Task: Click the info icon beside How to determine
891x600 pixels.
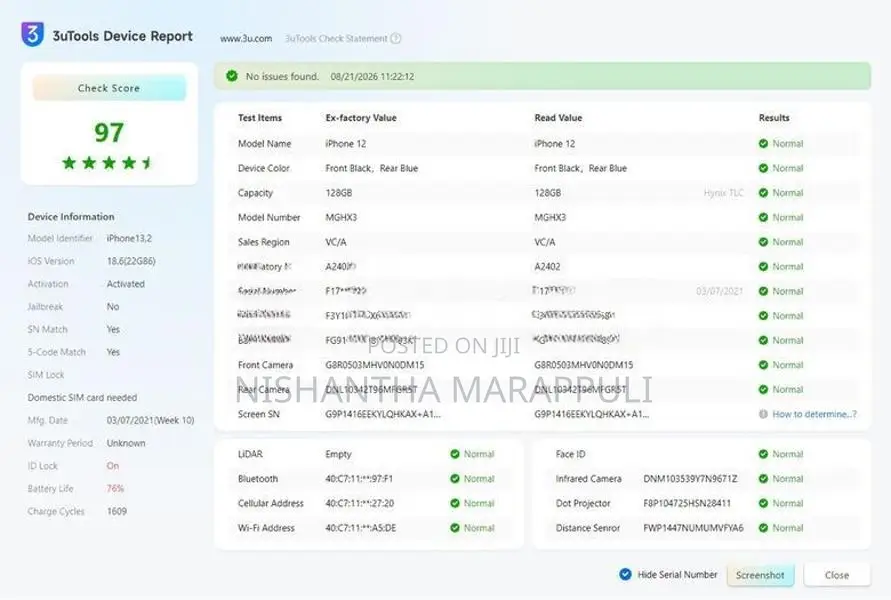Action: 763,414
